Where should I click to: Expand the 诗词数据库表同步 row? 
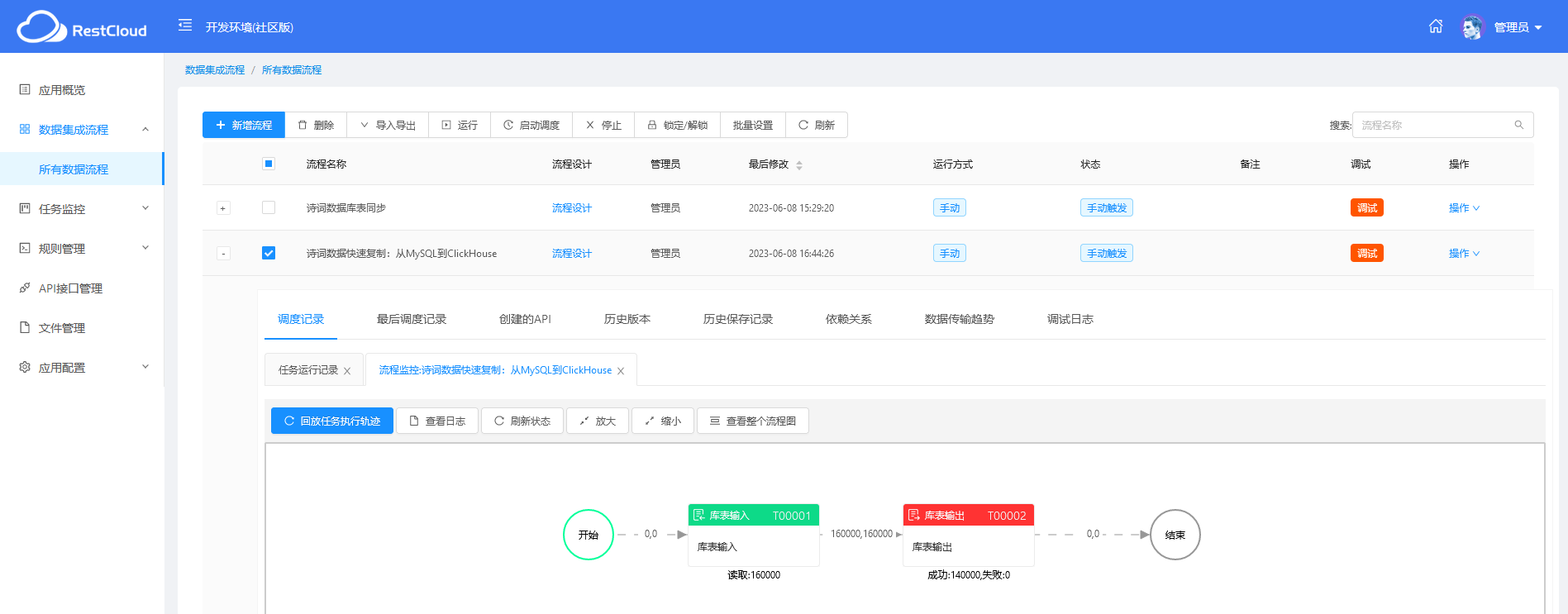tap(223, 208)
